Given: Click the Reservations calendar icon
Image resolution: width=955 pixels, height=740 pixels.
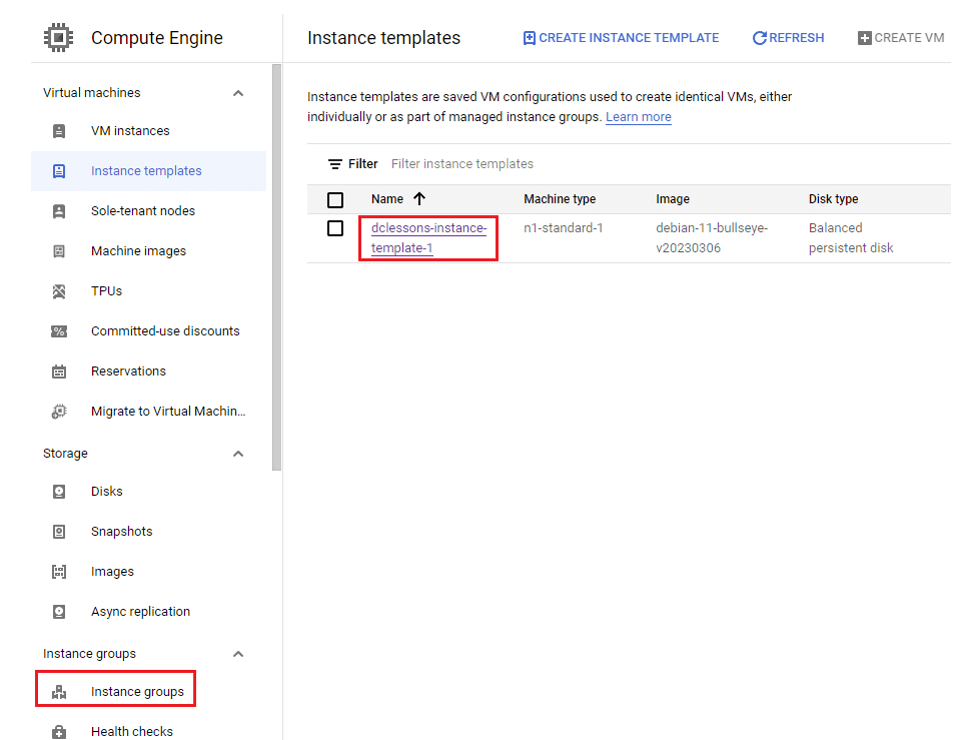Looking at the screenshot, I should coord(59,372).
